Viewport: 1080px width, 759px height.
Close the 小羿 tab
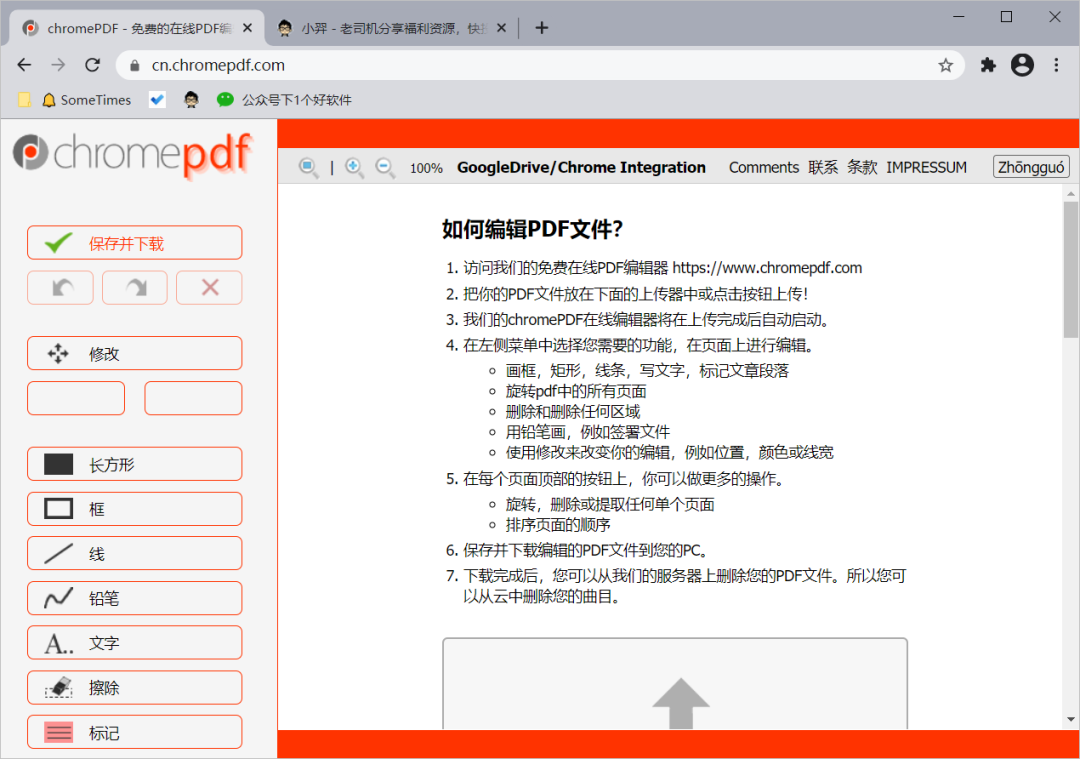pyautogui.click(x=501, y=28)
